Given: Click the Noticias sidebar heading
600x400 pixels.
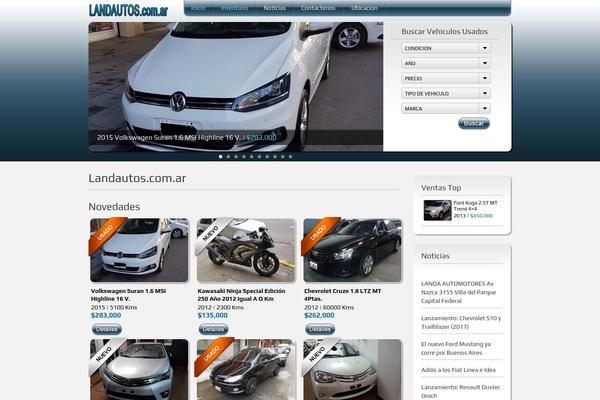Looking at the screenshot, I should click(x=435, y=256).
